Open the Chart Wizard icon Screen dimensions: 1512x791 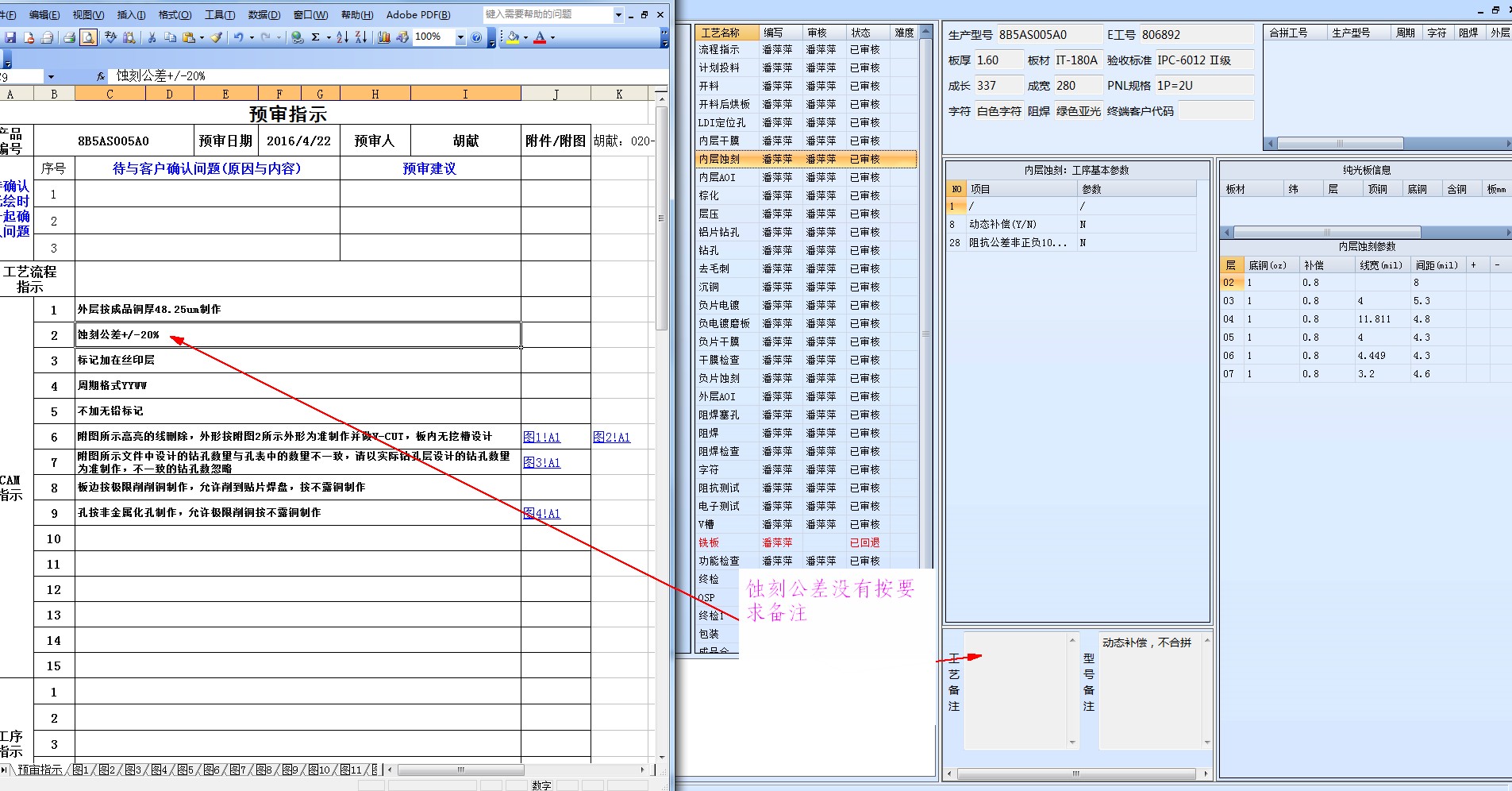point(384,37)
